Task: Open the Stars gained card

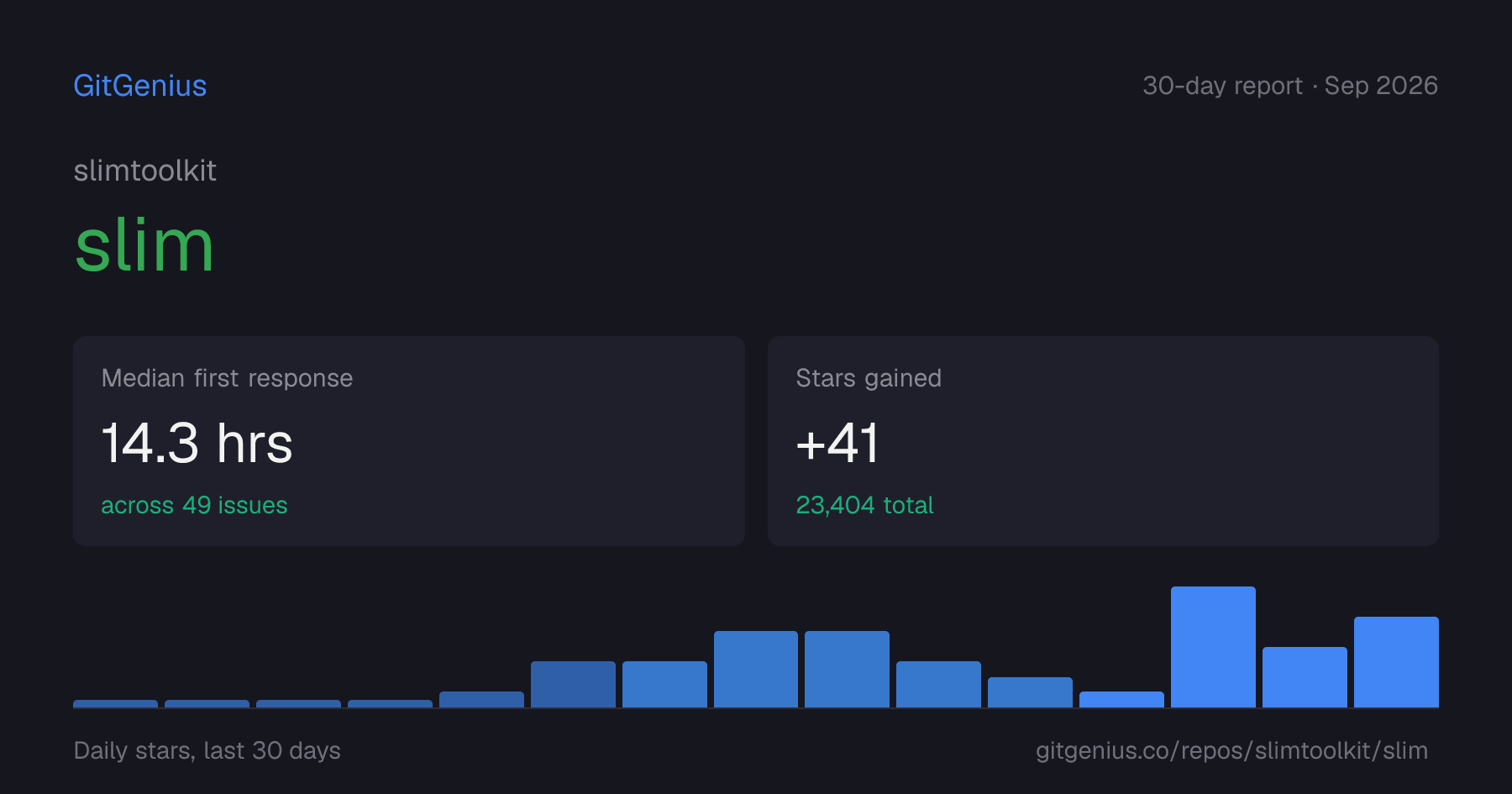Action: (x=1103, y=441)
